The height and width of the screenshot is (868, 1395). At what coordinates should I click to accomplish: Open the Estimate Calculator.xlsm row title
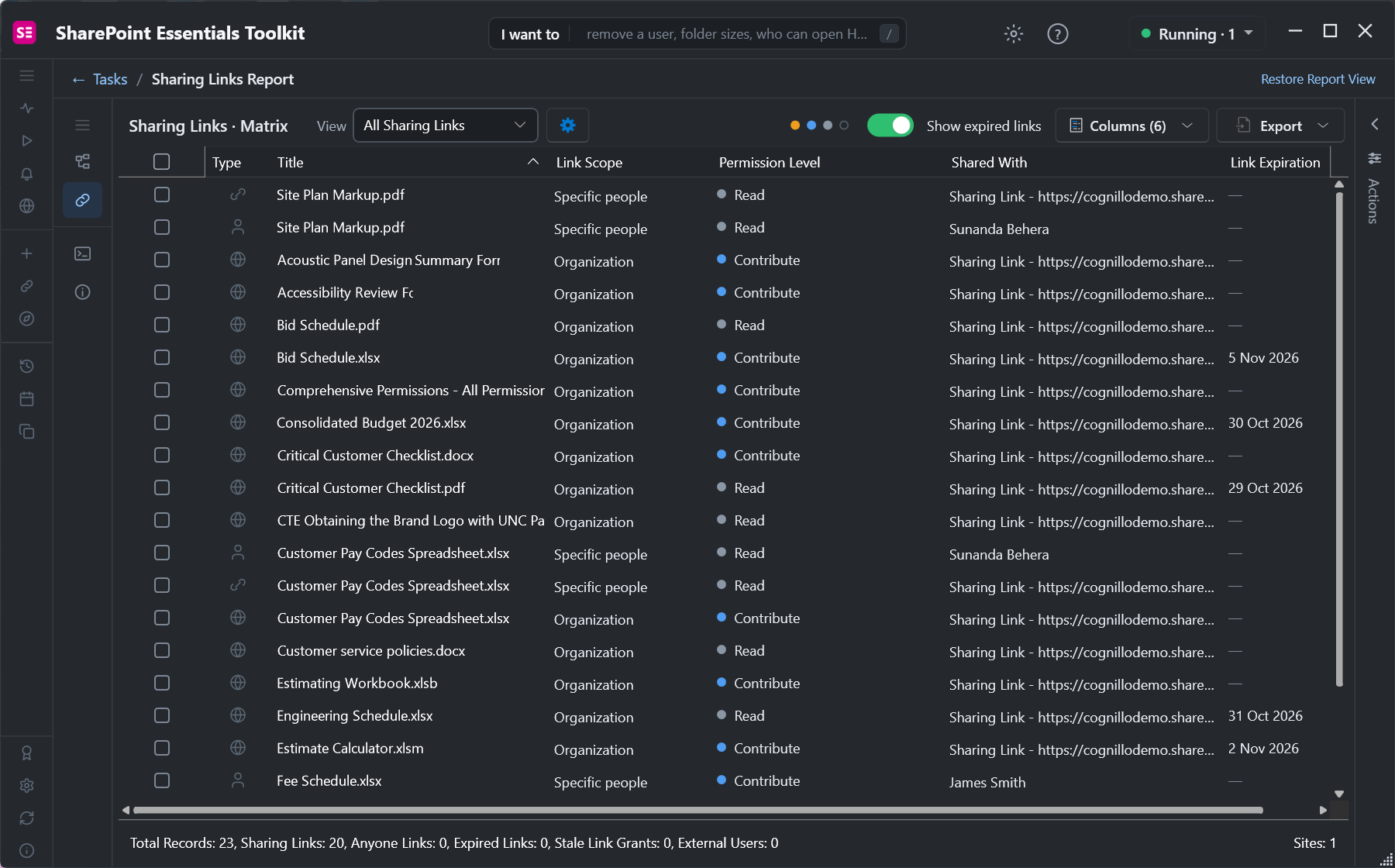[x=350, y=749]
